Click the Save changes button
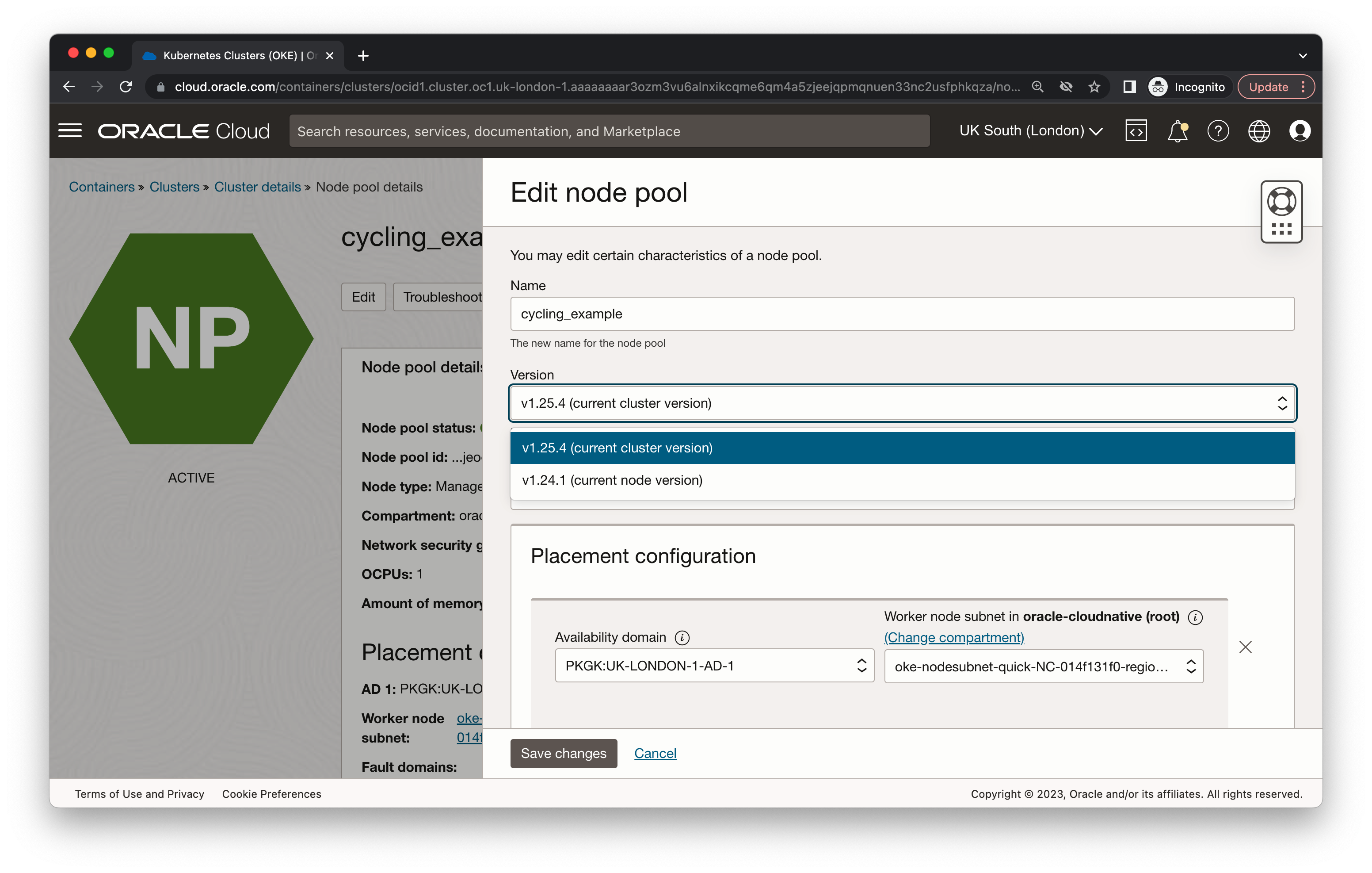Image resolution: width=1372 pixels, height=873 pixels. [563, 753]
